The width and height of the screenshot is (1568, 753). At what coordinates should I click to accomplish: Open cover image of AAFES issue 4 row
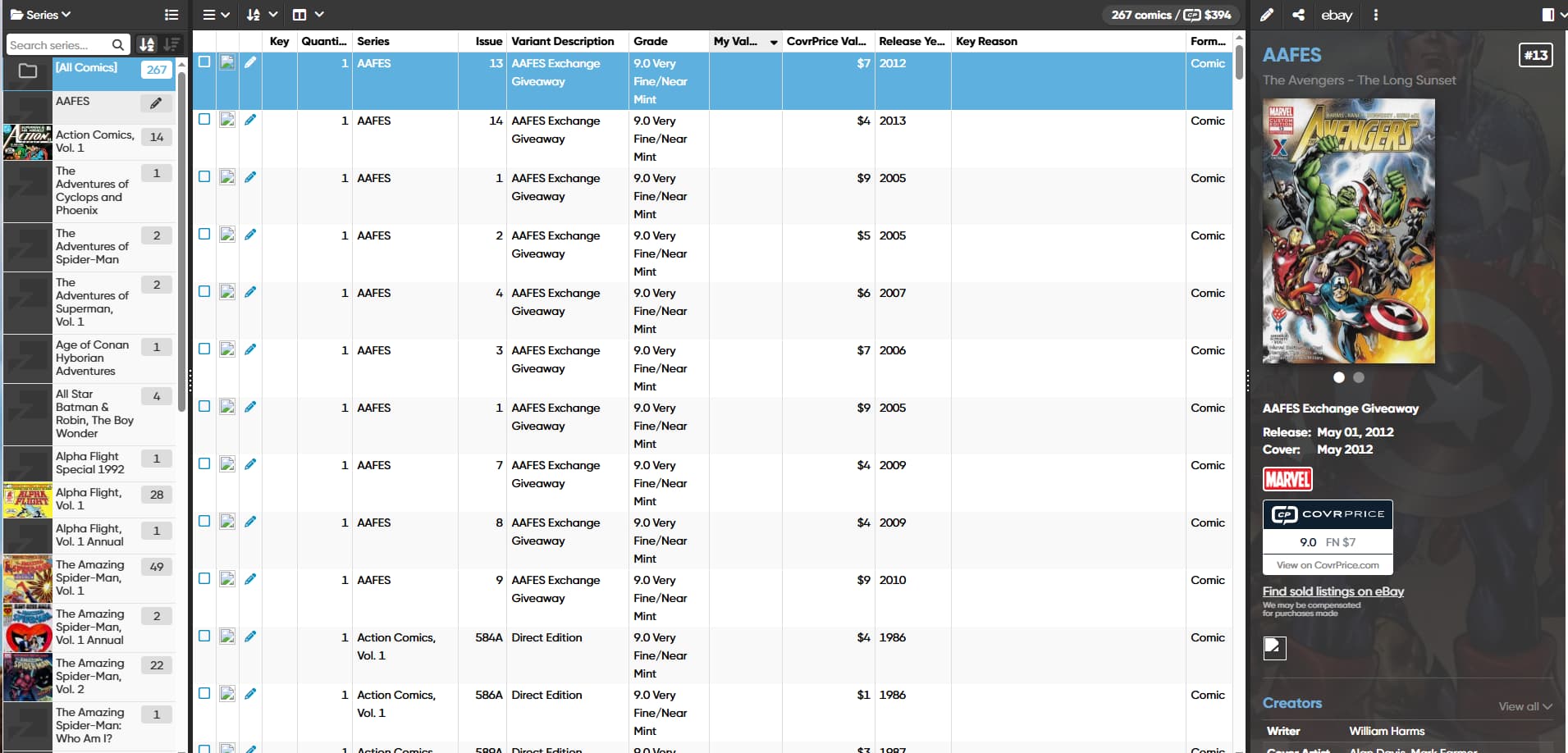pyautogui.click(x=227, y=292)
